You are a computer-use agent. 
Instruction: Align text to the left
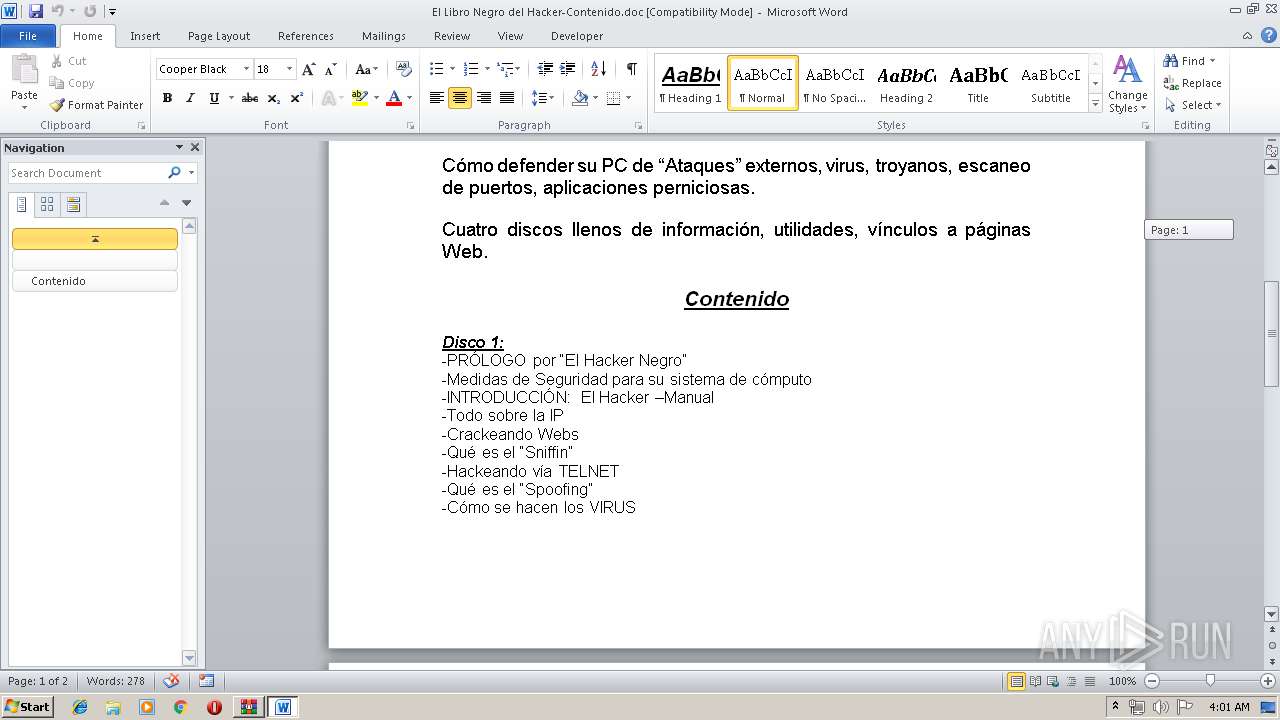click(436, 98)
